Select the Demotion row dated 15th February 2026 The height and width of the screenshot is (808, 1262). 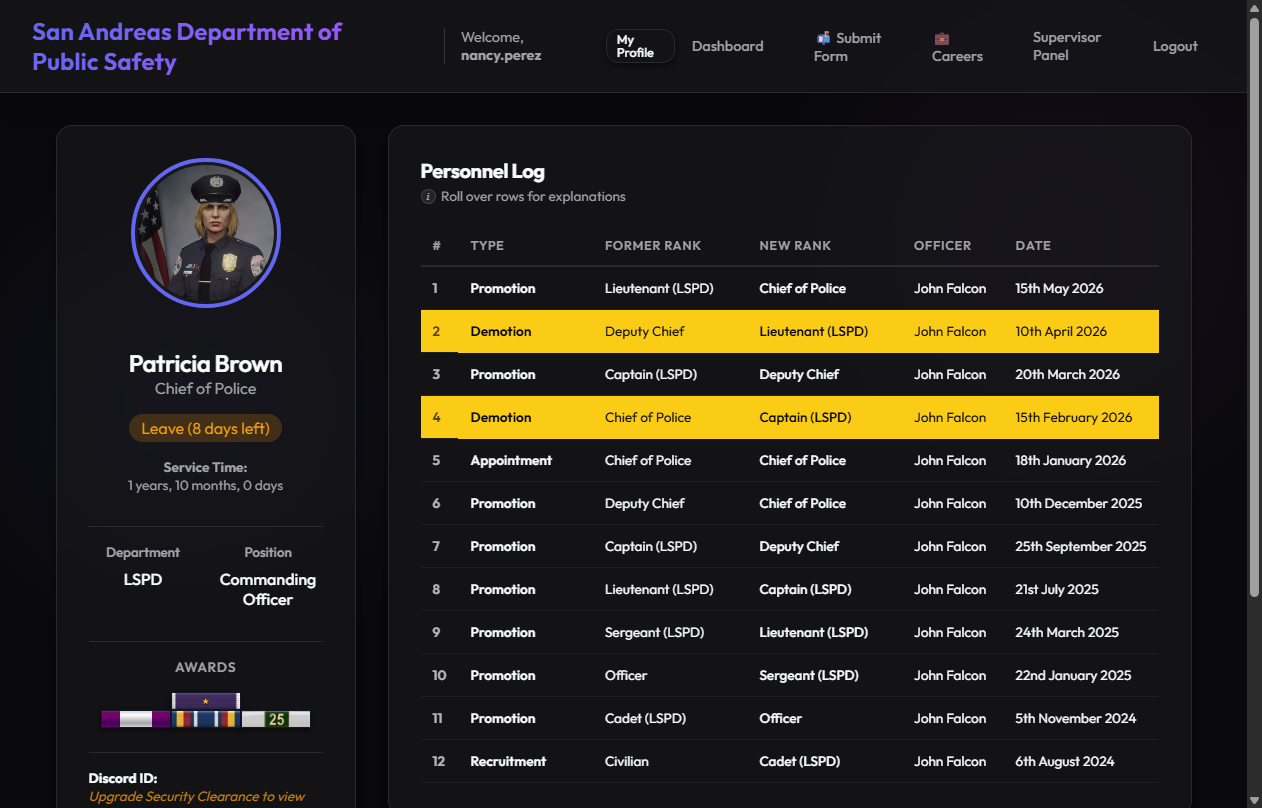(x=790, y=417)
